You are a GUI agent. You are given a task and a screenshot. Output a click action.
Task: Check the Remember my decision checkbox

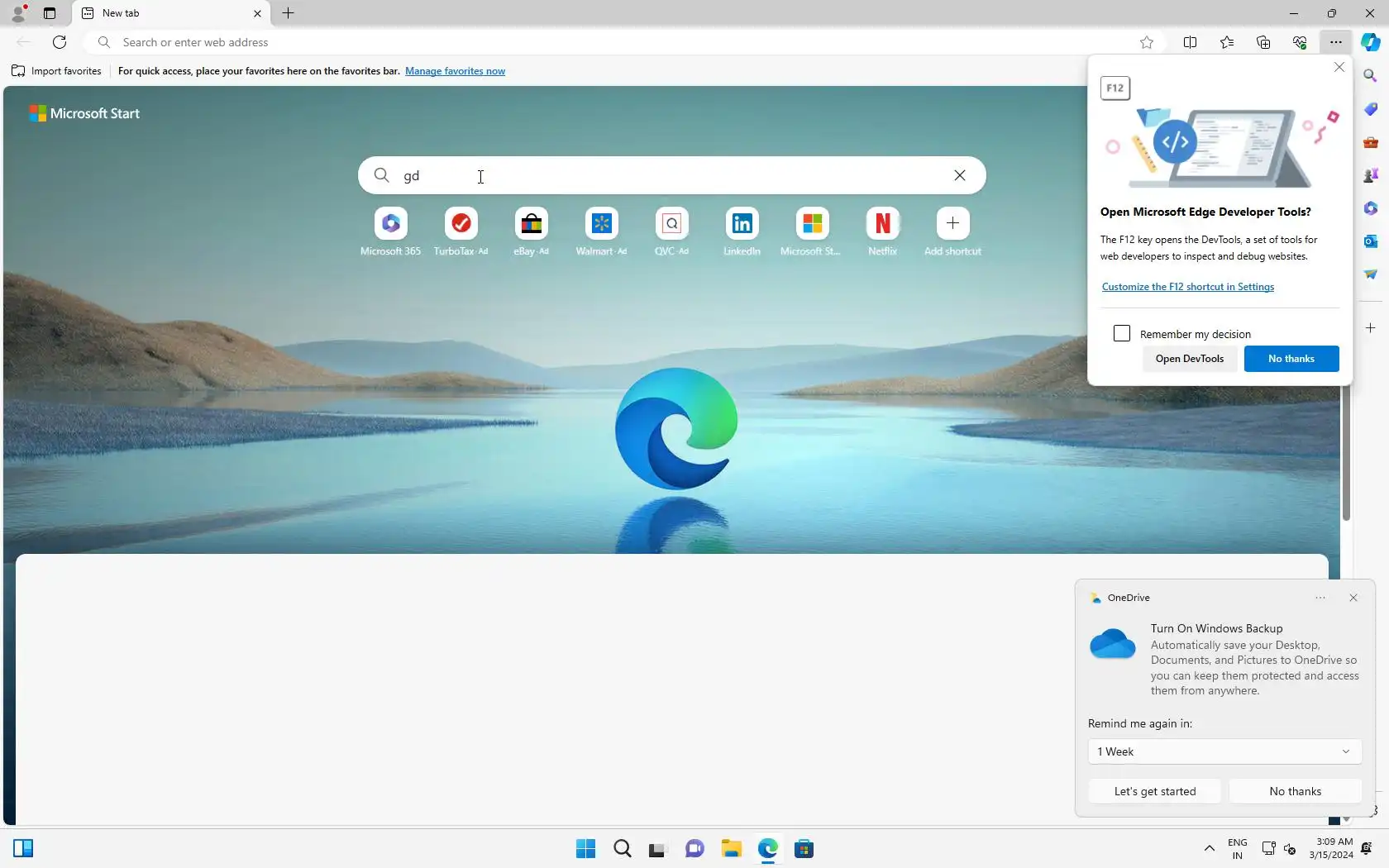pos(1122,333)
